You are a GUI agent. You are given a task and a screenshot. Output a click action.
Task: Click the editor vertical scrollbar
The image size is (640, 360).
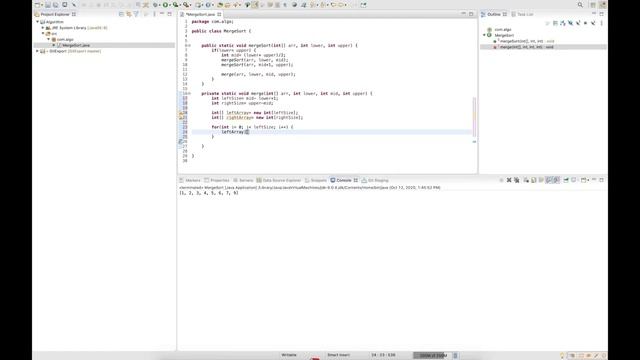[474, 116]
